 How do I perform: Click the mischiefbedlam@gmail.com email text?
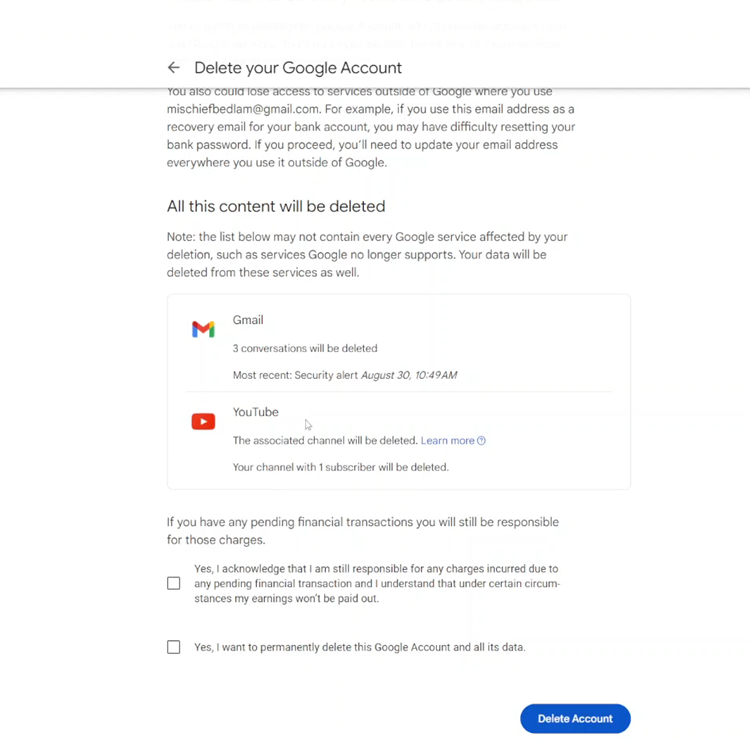click(243, 110)
